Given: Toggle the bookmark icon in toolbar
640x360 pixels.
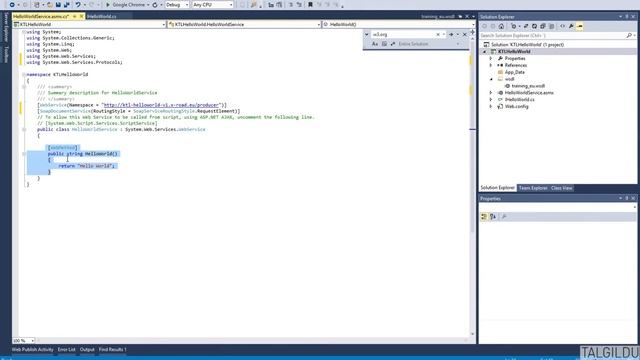Looking at the screenshot, I should click(x=310, y=5).
